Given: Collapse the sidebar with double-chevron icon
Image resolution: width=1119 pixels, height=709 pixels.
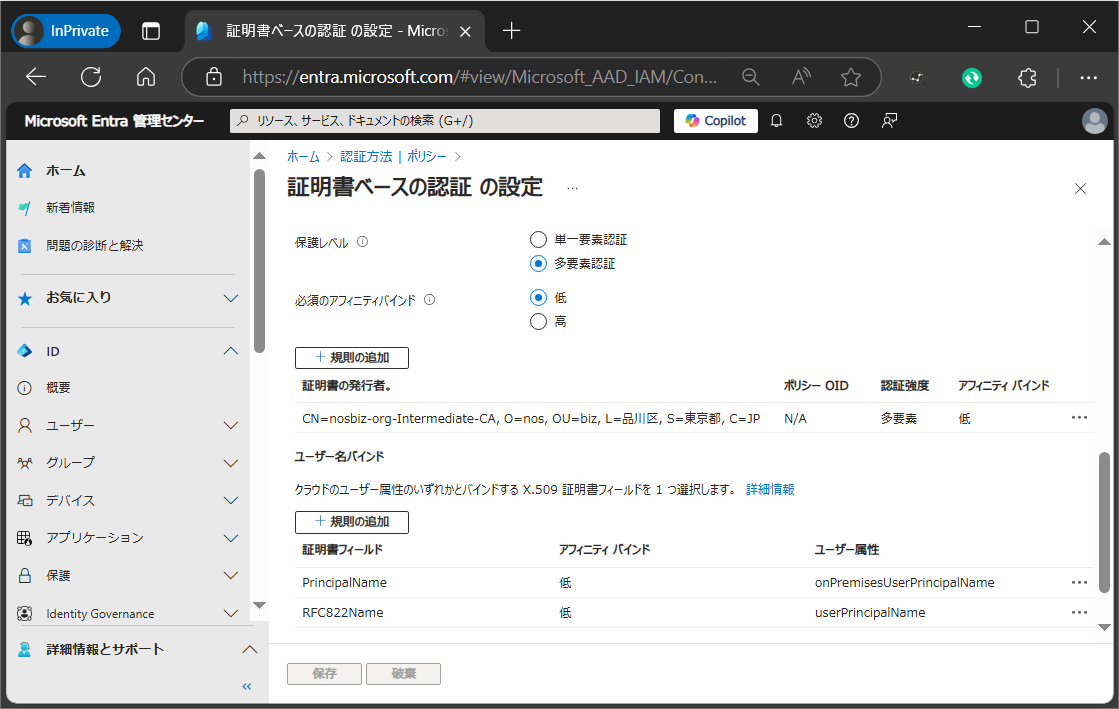Looking at the screenshot, I should point(247,686).
